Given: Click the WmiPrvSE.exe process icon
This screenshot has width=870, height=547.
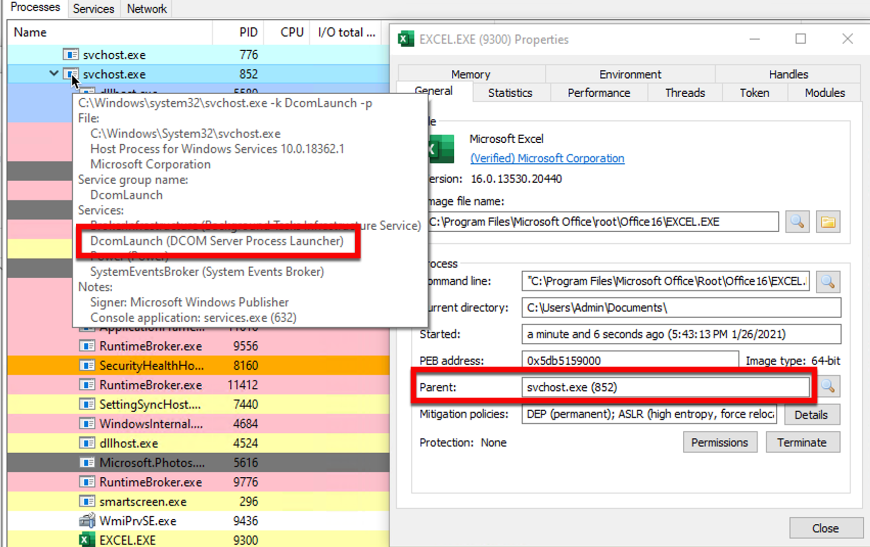Looking at the screenshot, I should tap(88, 521).
